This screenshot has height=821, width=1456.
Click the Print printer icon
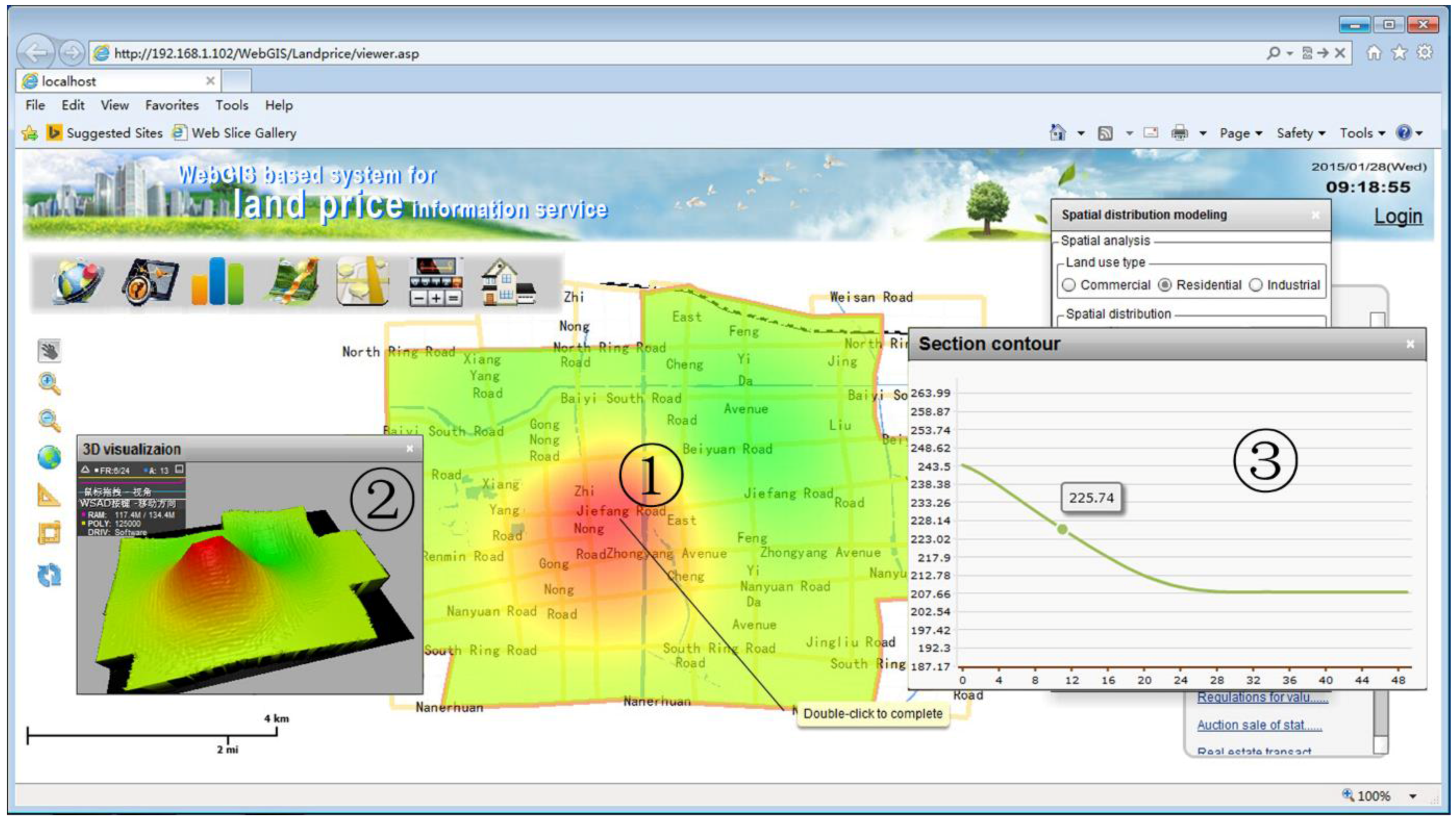(x=1180, y=133)
